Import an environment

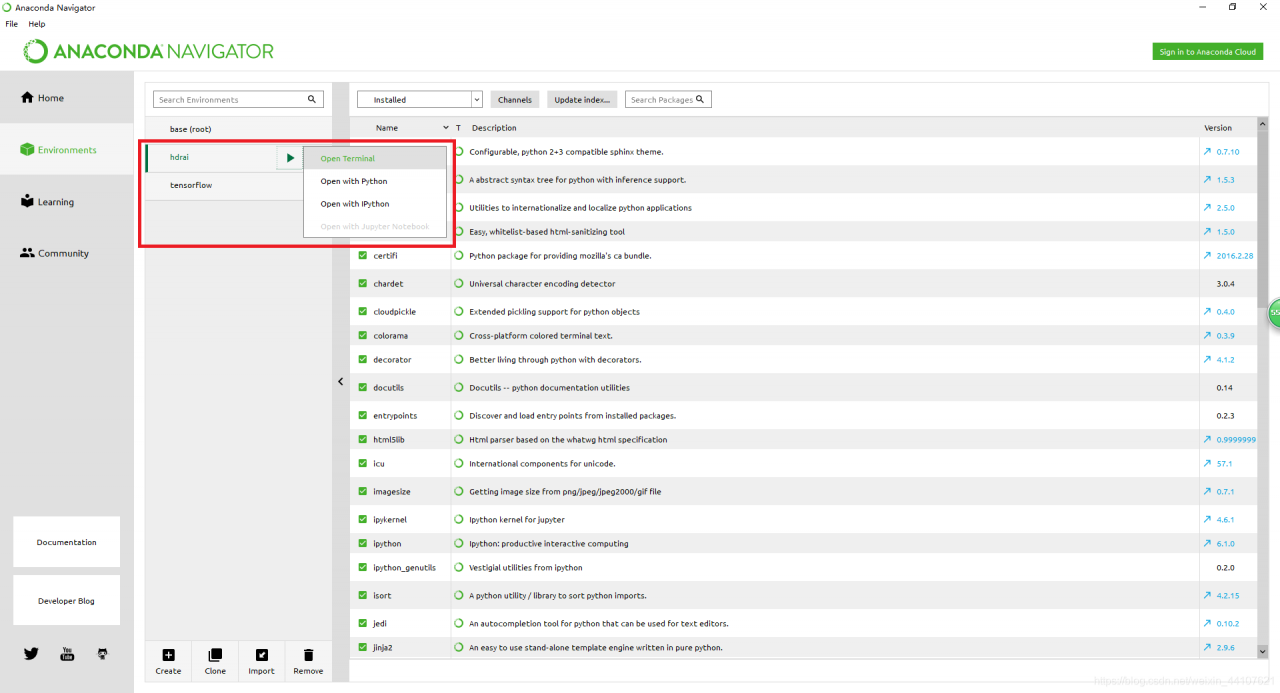261,661
